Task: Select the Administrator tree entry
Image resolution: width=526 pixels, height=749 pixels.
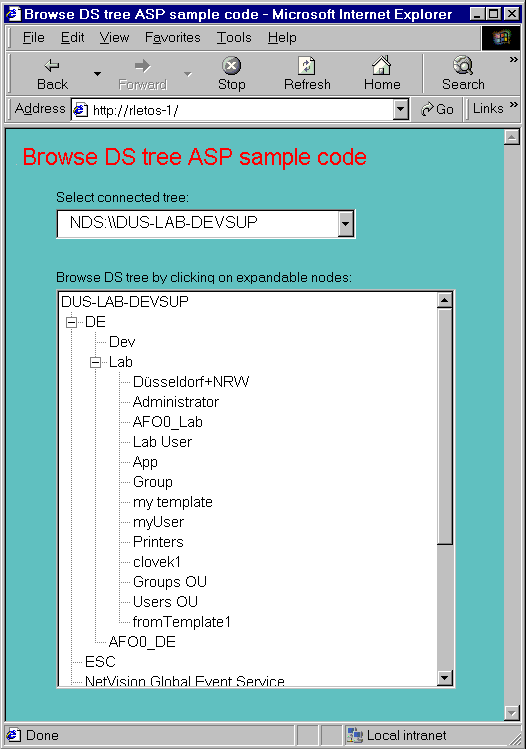Action: coord(176,402)
